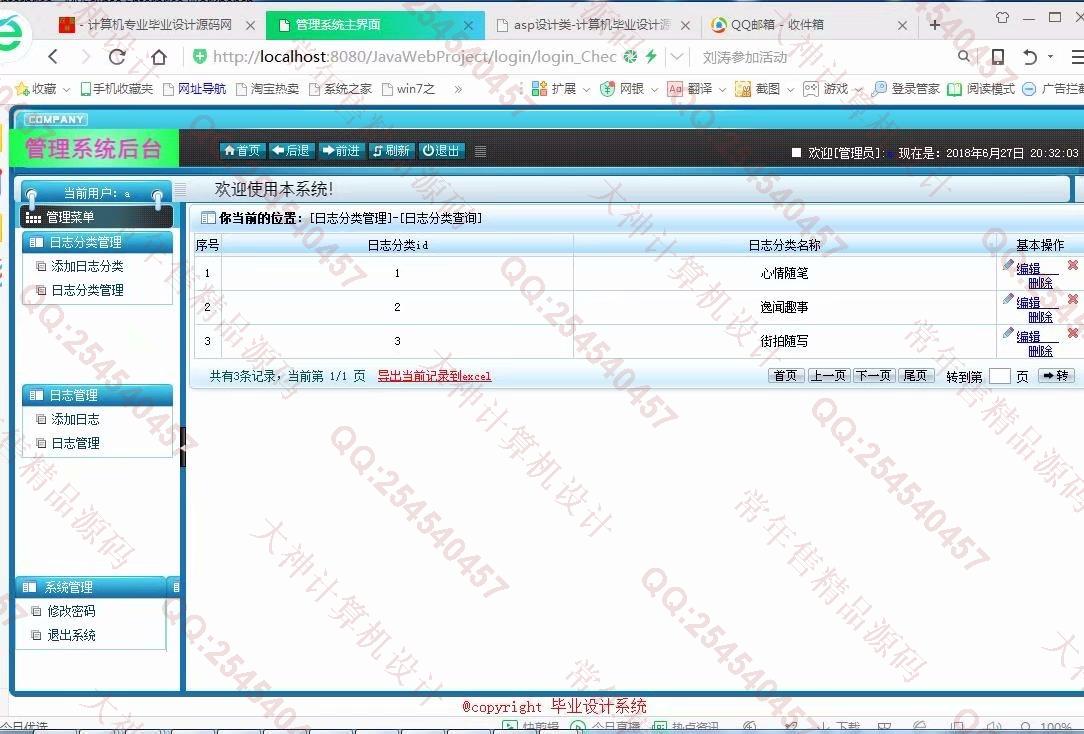Viewport: 1084px width, 734px height.
Task: Enable 阅读模式 reading mode
Action: pos(981,88)
